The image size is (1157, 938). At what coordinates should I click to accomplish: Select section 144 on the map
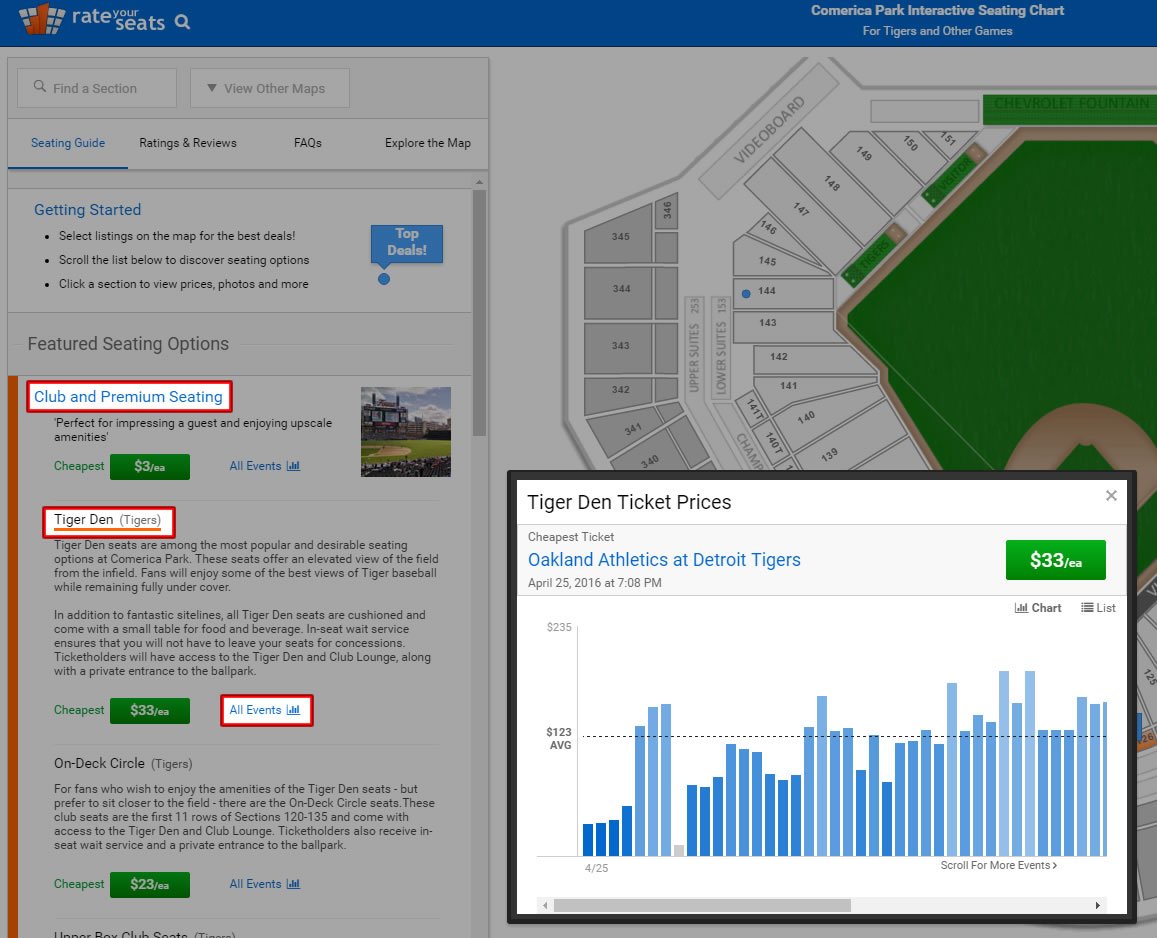pos(783,293)
